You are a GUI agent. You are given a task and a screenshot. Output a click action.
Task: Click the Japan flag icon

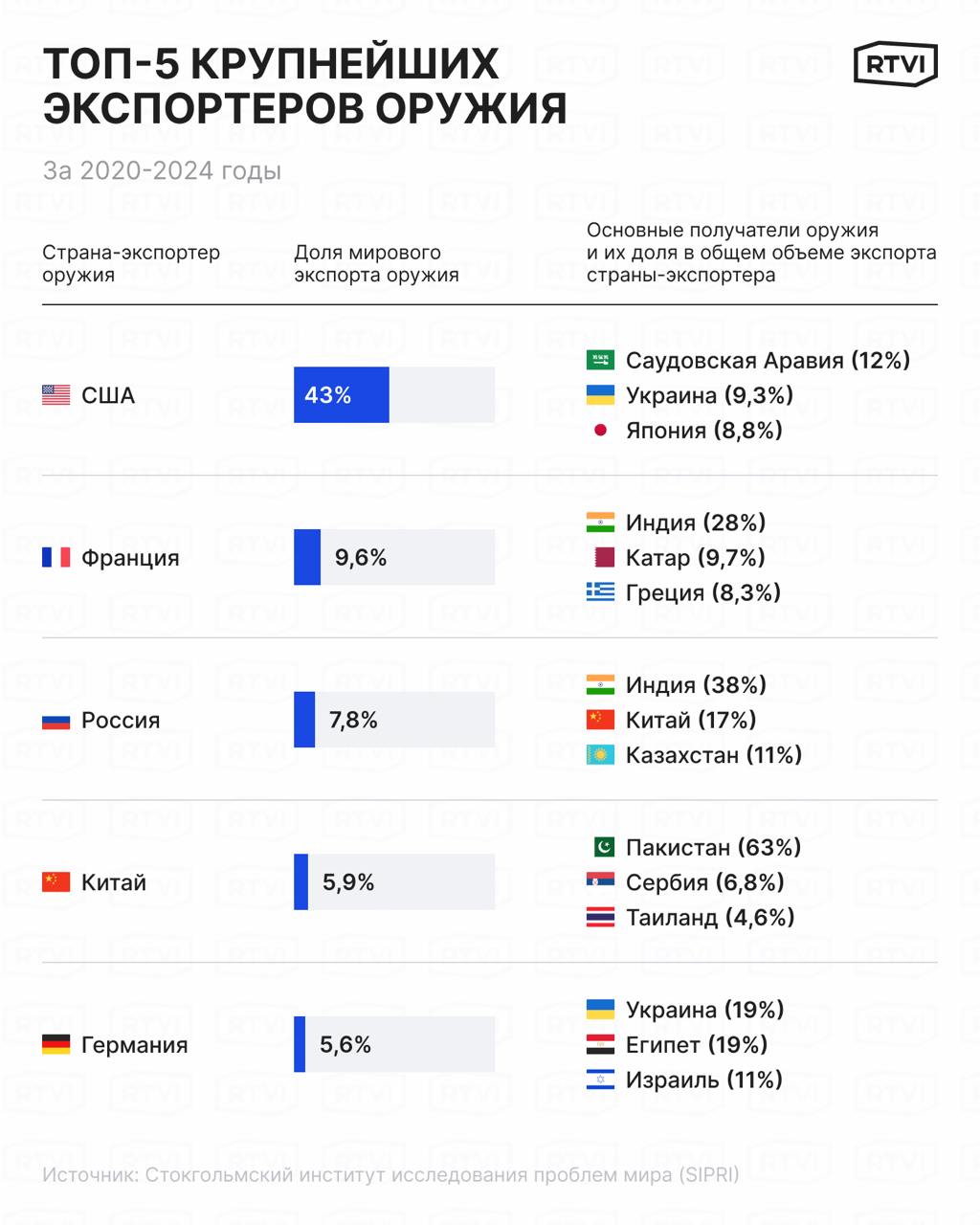600,431
